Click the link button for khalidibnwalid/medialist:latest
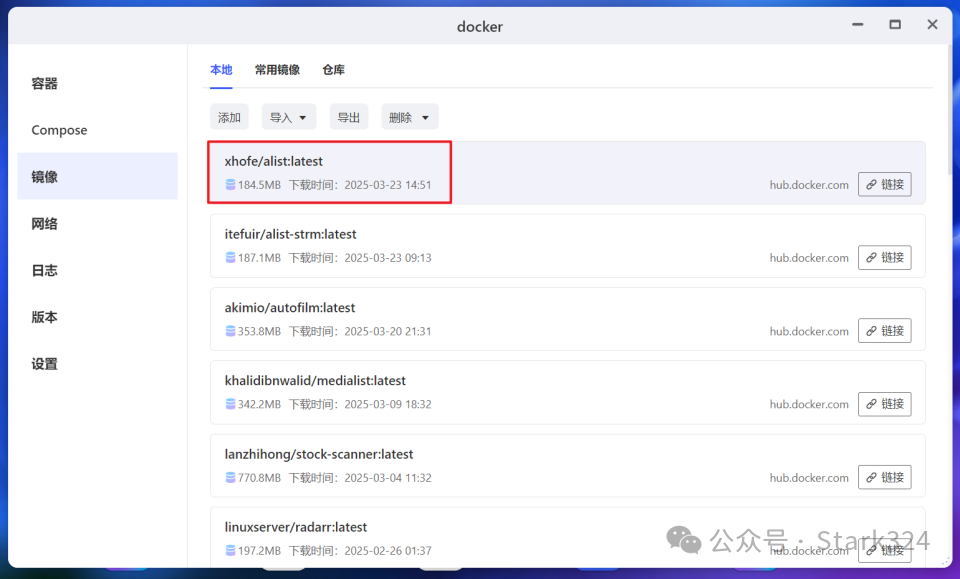The width and height of the screenshot is (960, 579). pyautogui.click(x=884, y=404)
